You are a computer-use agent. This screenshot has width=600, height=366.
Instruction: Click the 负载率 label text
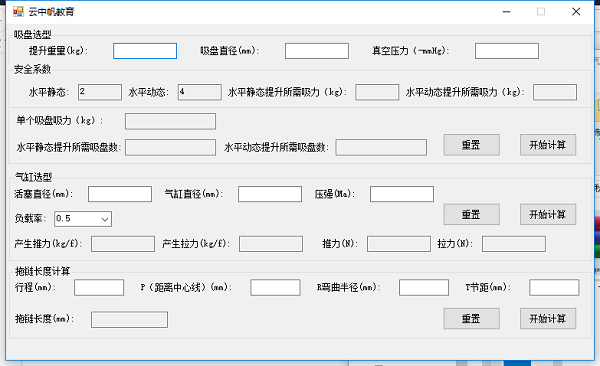coord(30,219)
